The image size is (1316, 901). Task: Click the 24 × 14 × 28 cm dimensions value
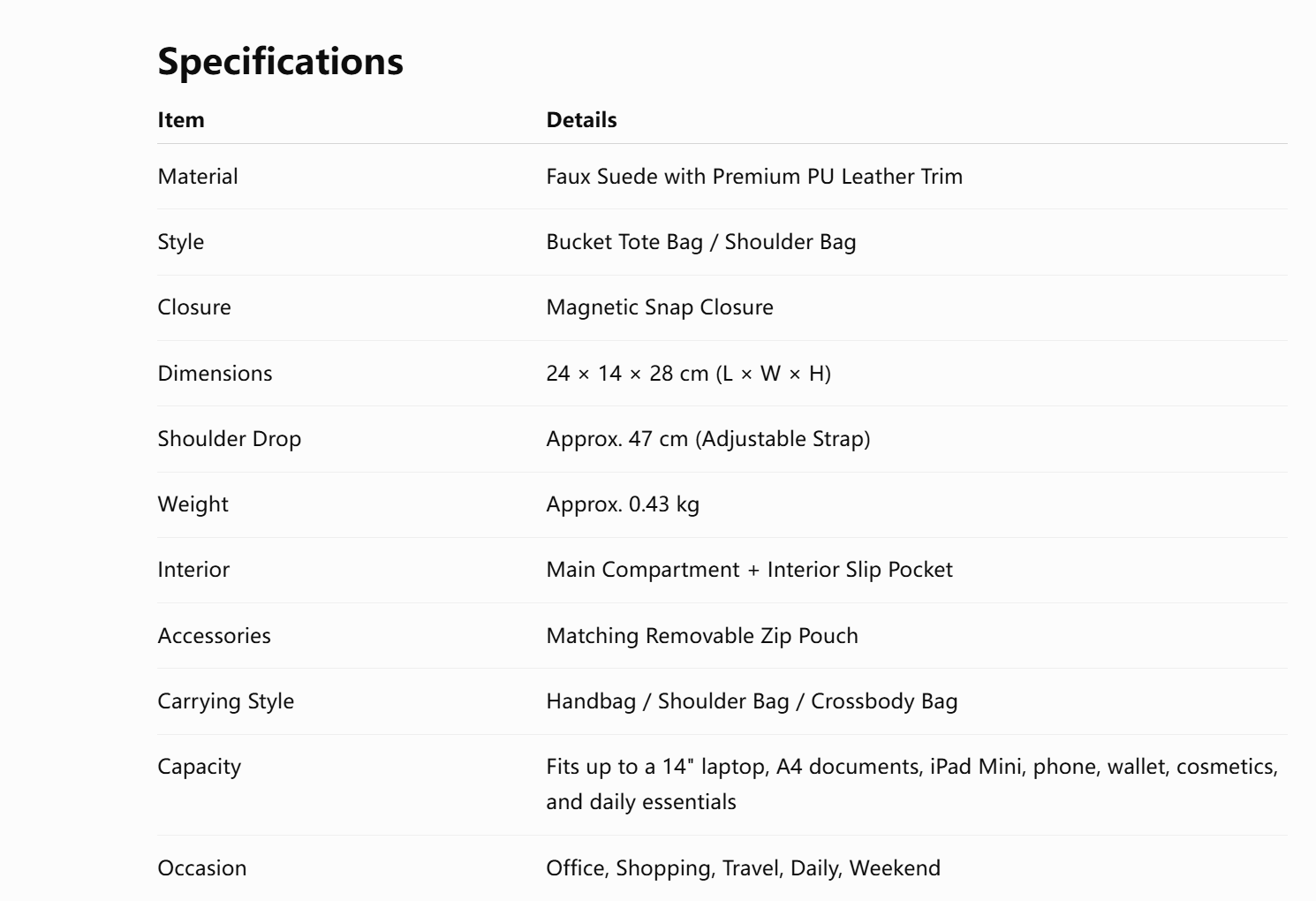pos(688,374)
